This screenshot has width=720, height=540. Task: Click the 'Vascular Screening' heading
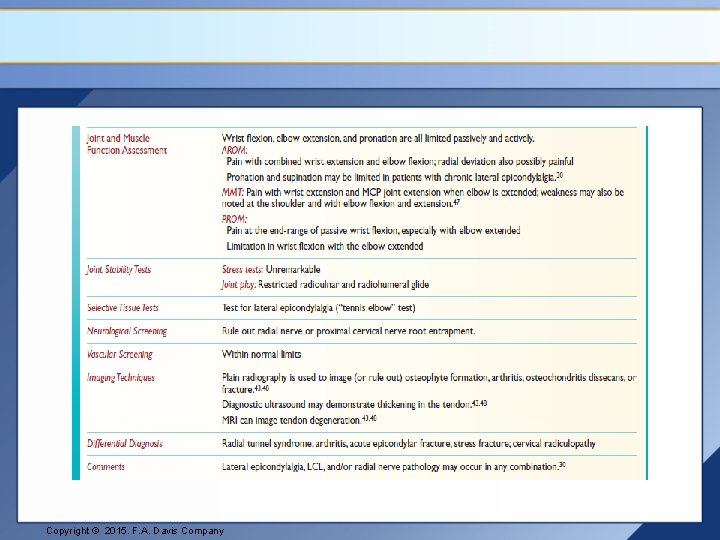tap(120, 354)
